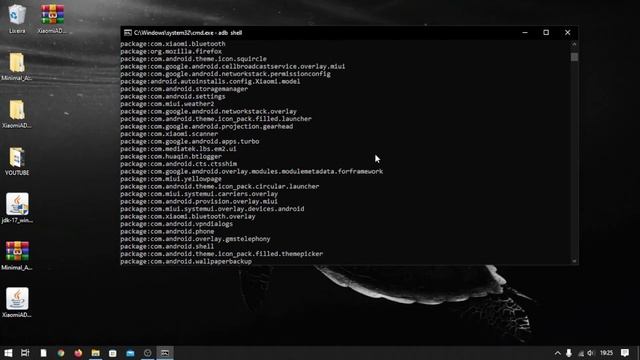The width and height of the screenshot is (640, 360).
Task: Open File Explorer from the taskbar
Action: pyautogui.click(x=96, y=353)
